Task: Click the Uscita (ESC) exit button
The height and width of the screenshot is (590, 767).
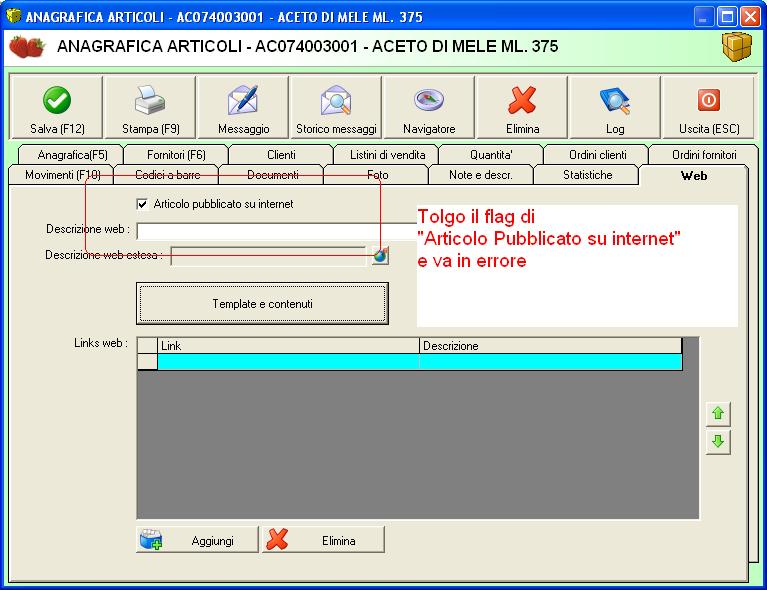Action: pyautogui.click(x=709, y=107)
